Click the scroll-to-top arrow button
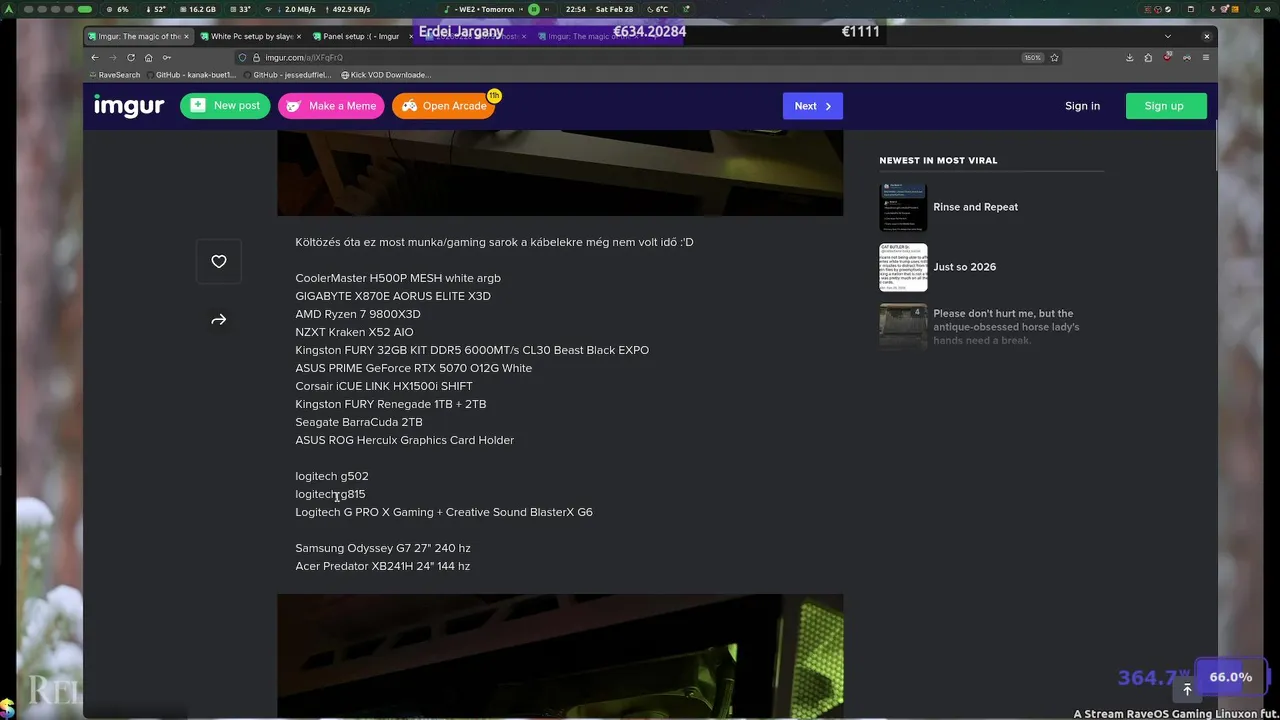The width and height of the screenshot is (1280, 720). click(x=1187, y=689)
